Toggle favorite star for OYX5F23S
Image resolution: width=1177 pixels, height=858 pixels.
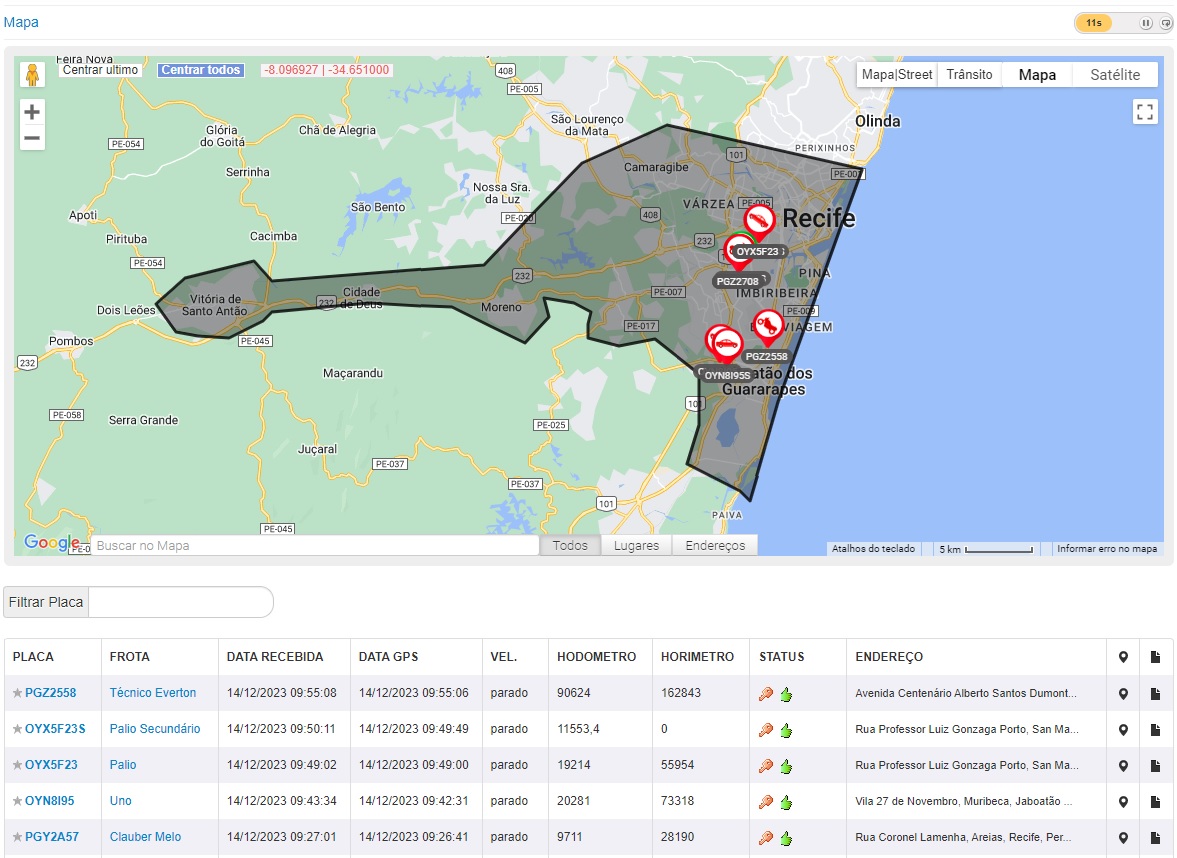17,729
